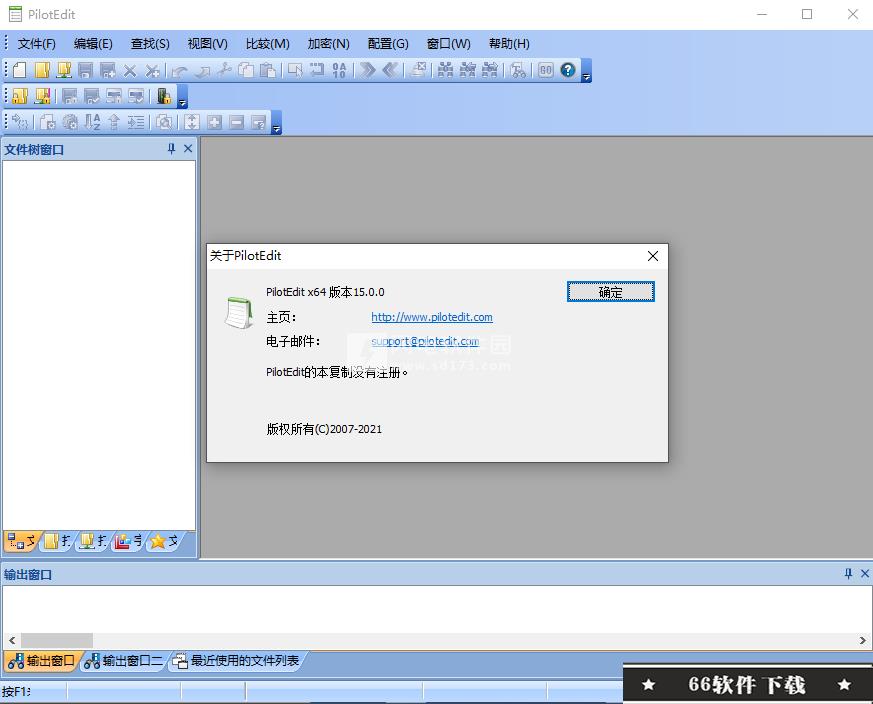Switch to the 输出窗口二 tab

pyautogui.click(x=125, y=661)
